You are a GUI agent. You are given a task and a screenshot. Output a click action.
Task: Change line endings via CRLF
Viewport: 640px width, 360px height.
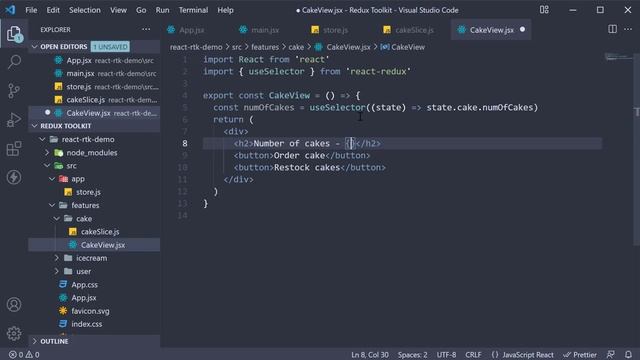[473, 355]
